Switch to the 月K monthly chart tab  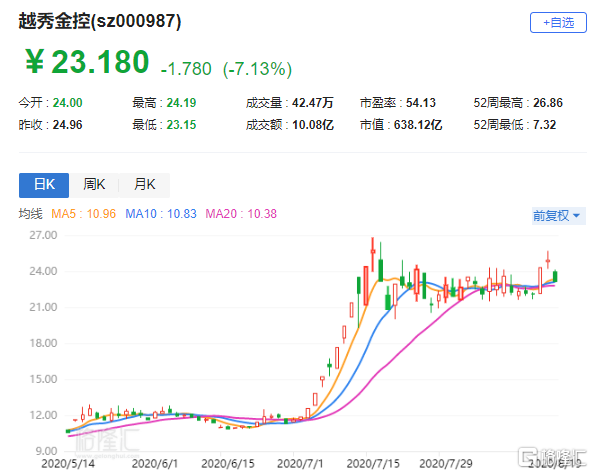point(144,185)
